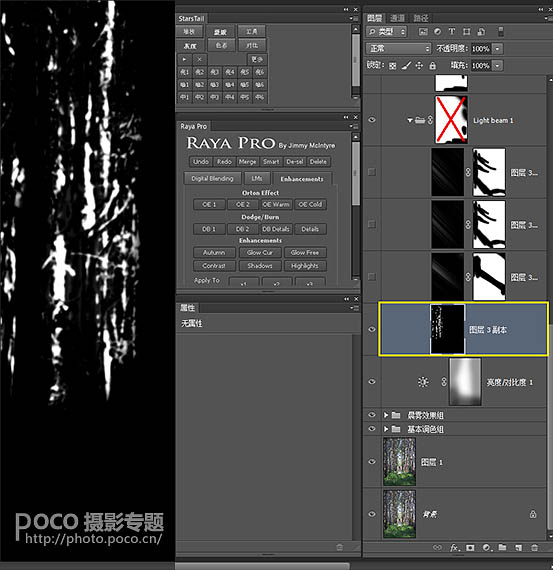Screen dimensions: 553x570
Task: Click the adjustment layer filter icon
Action: coord(437,32)
